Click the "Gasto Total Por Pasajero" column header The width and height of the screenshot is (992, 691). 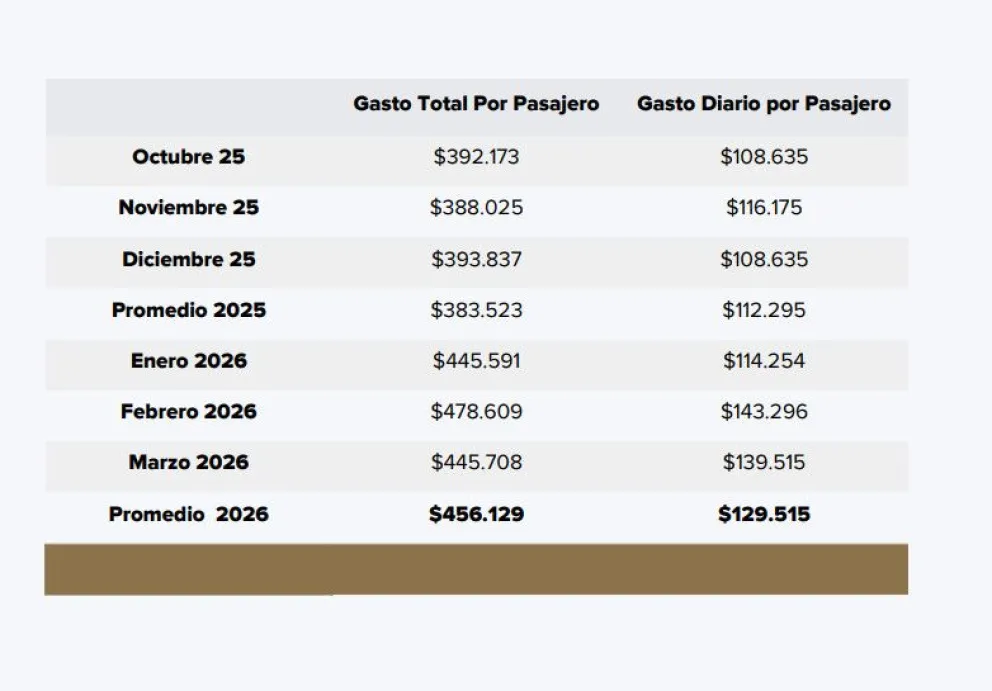[x=476, y=104]
